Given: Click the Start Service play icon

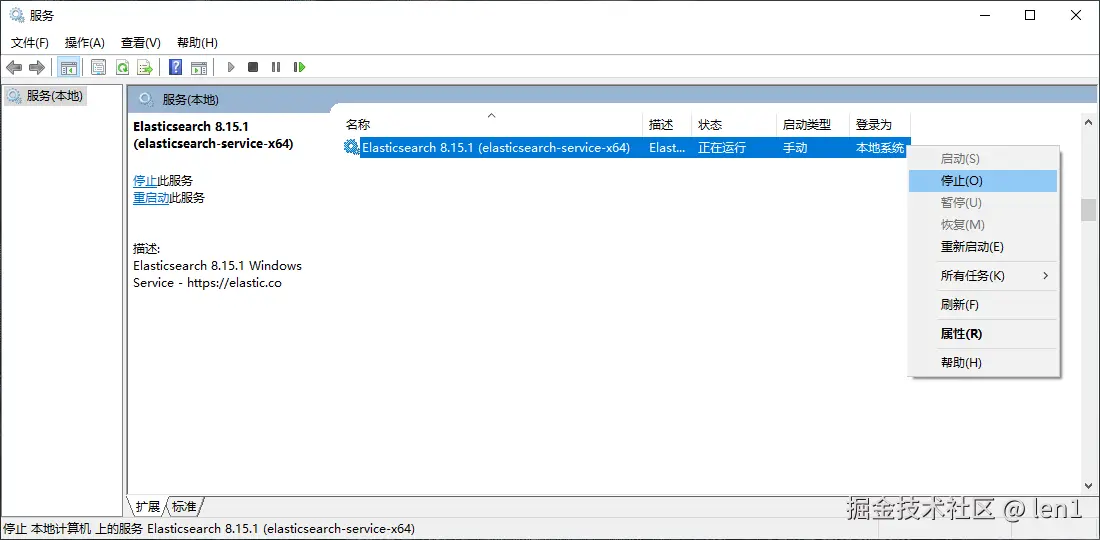Looking at the screenshot, I should pyautogui.click(x=231, y=67).
